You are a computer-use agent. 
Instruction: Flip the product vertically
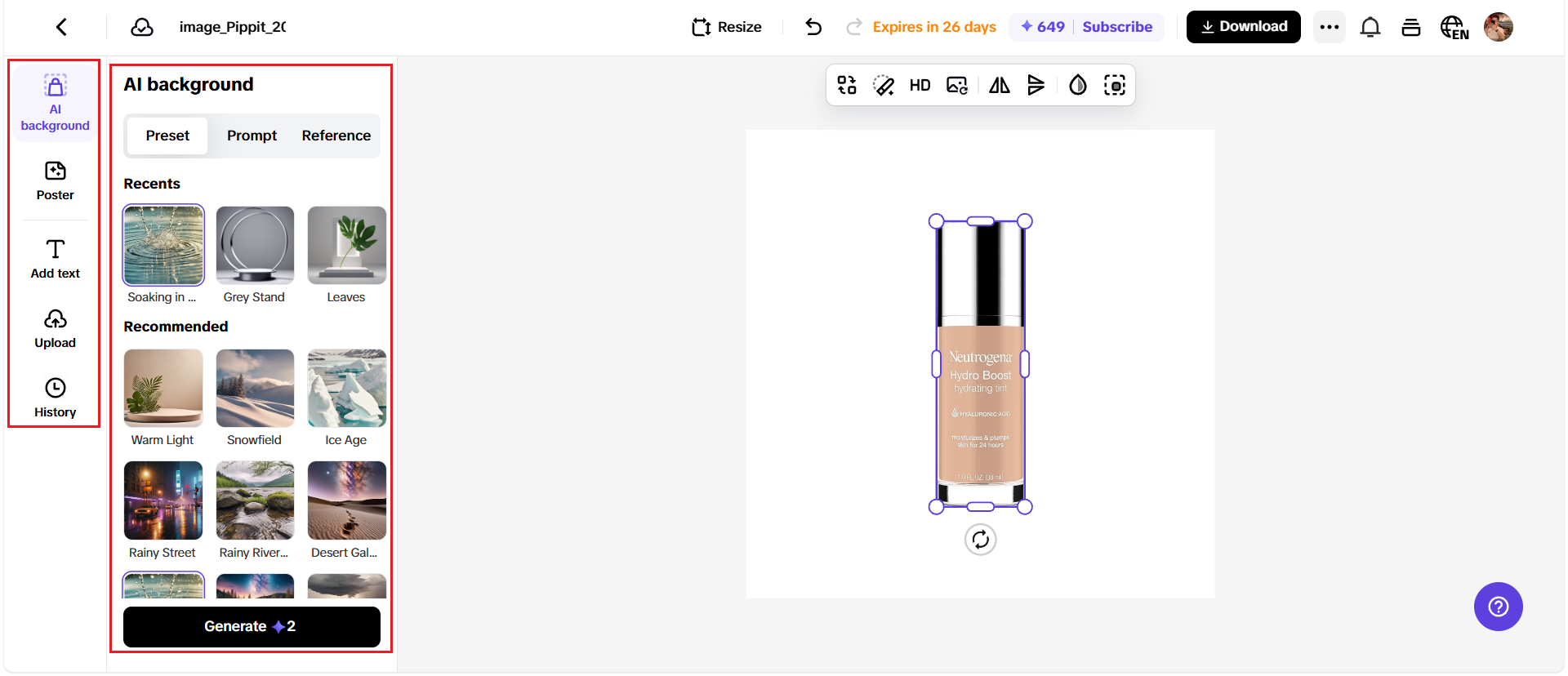tap(1036, 85)
